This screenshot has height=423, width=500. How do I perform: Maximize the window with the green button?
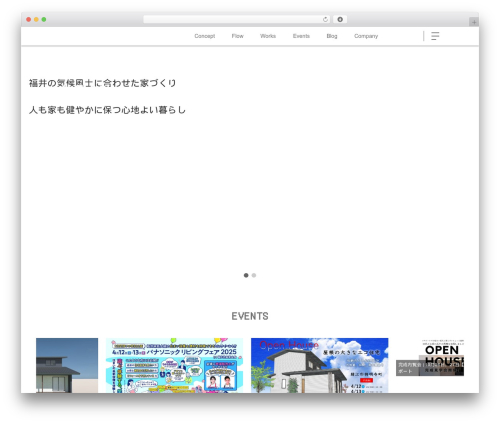[x=44, y=20]
